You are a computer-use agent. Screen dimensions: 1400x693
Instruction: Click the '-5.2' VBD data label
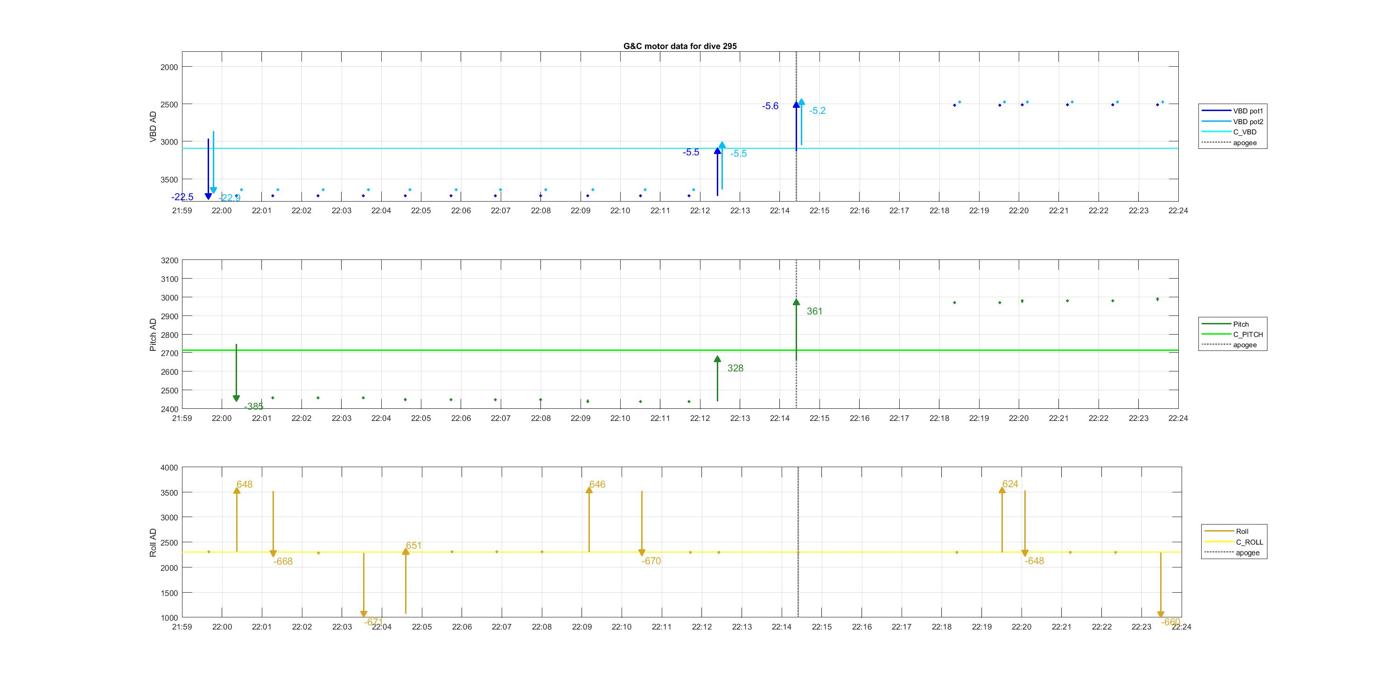818,111
